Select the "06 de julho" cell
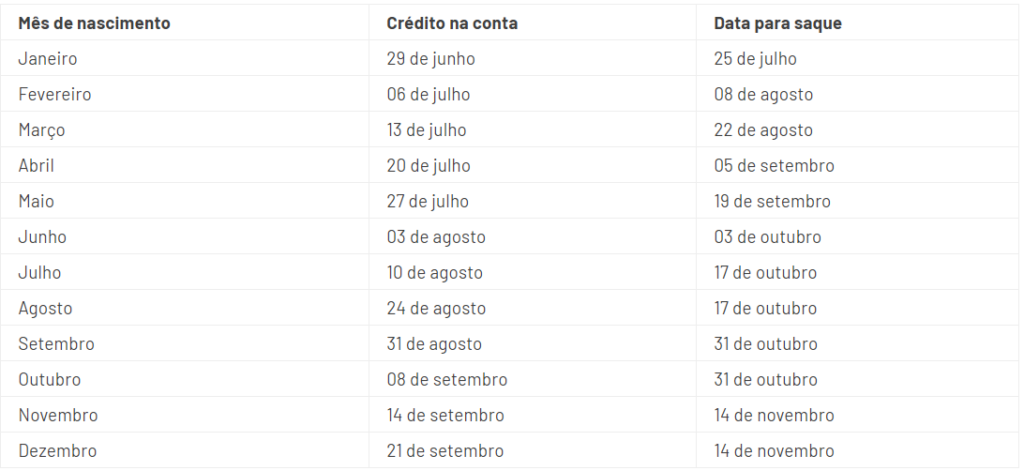The height and width of the screenshot is (471, 1024). point(428,95)
